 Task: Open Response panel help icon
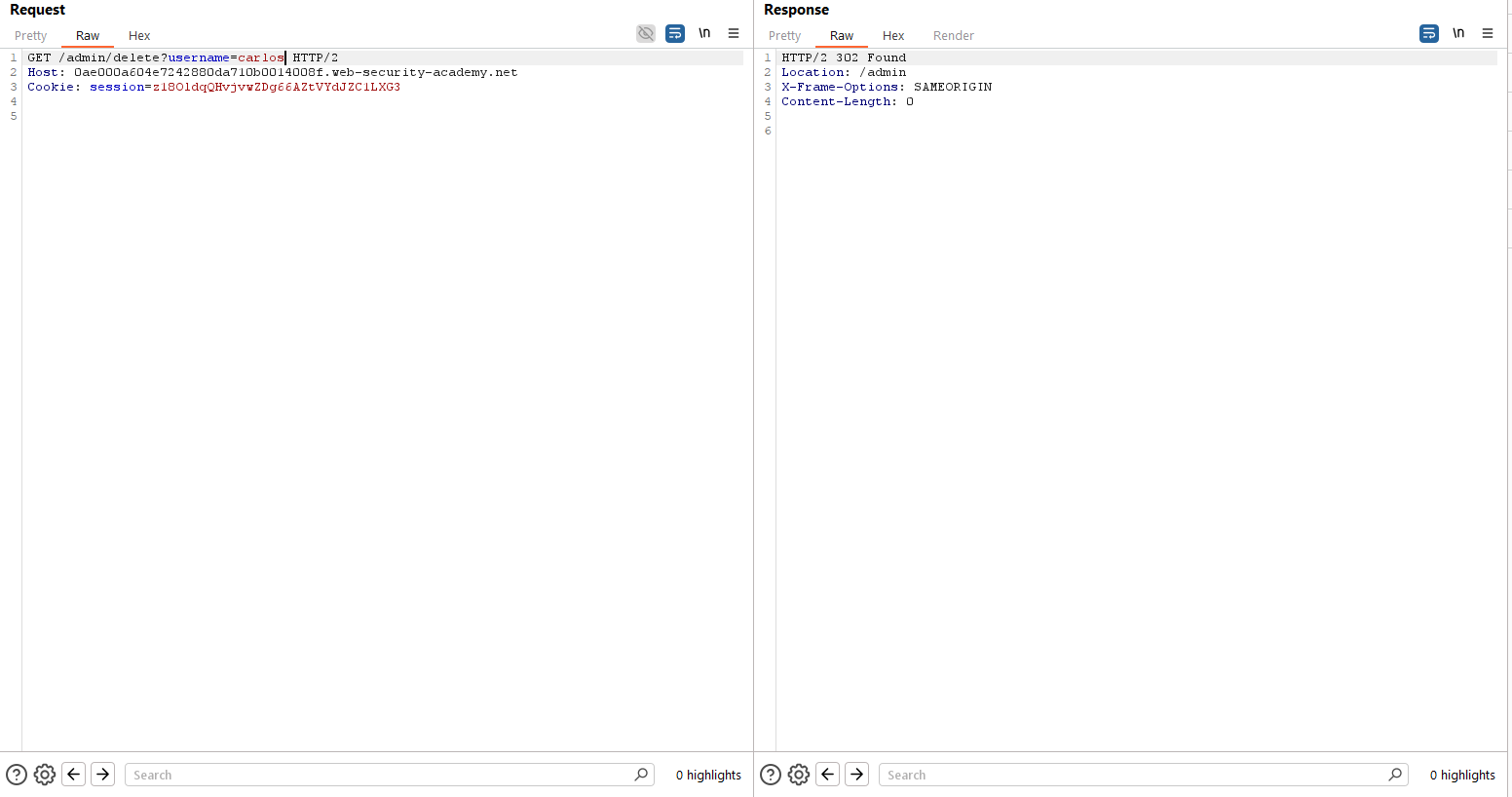tap(771, 775)
